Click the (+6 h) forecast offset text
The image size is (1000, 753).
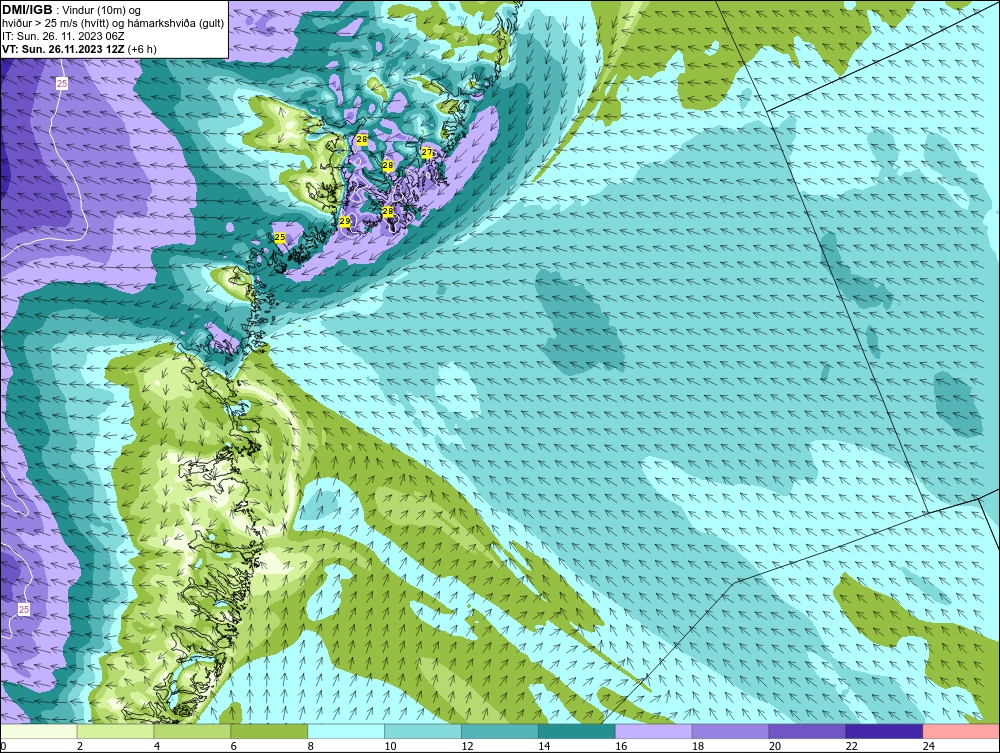[x=142, y=49]
